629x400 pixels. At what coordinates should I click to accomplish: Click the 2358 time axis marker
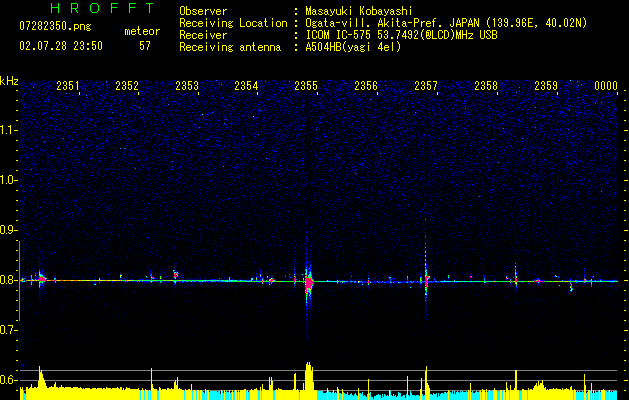click(486, 86)
